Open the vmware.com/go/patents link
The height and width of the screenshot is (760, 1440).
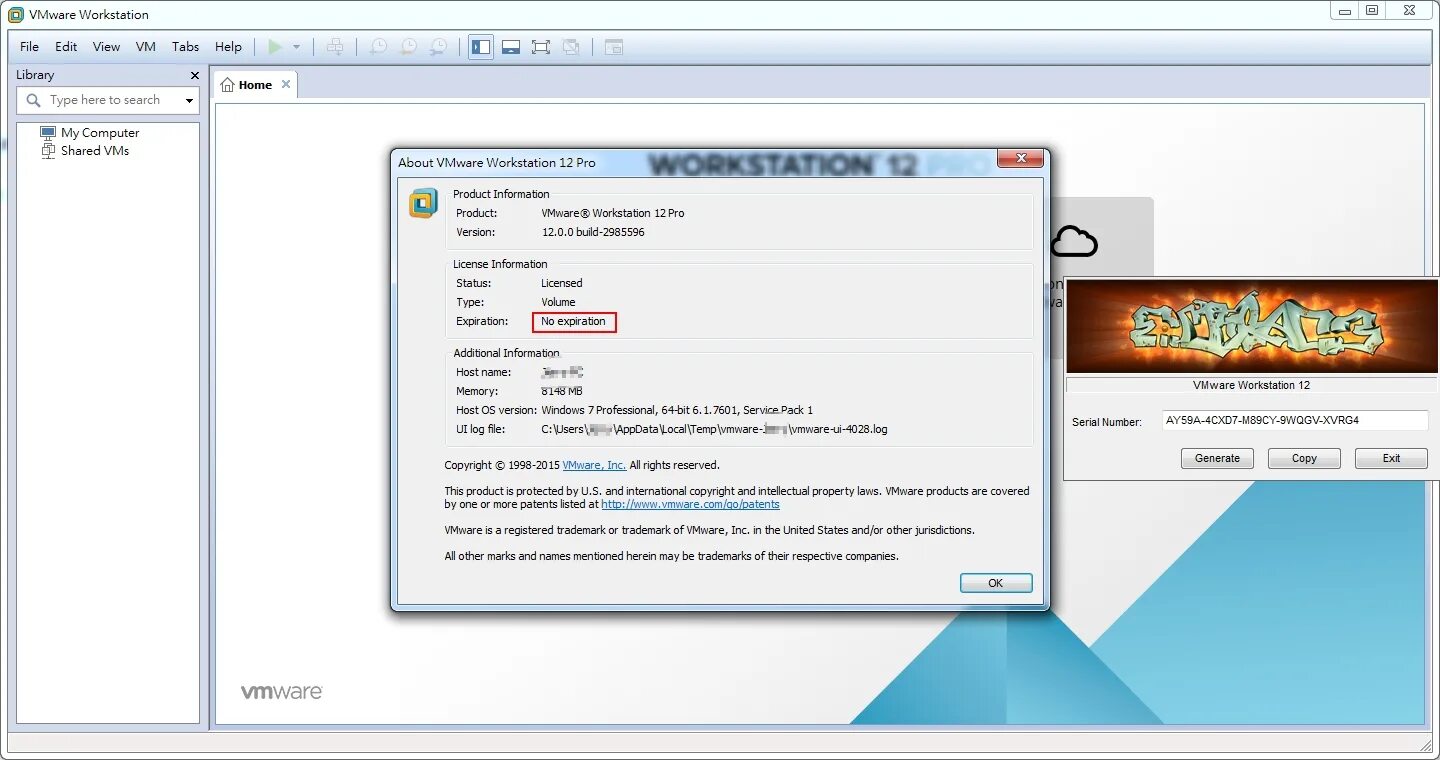690,505
